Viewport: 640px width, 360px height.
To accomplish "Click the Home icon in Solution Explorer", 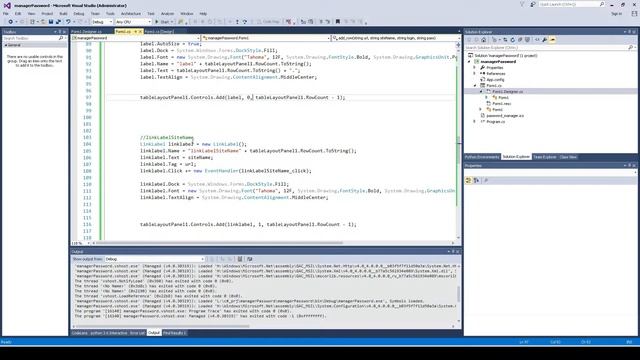I will [x=484, y=40].
